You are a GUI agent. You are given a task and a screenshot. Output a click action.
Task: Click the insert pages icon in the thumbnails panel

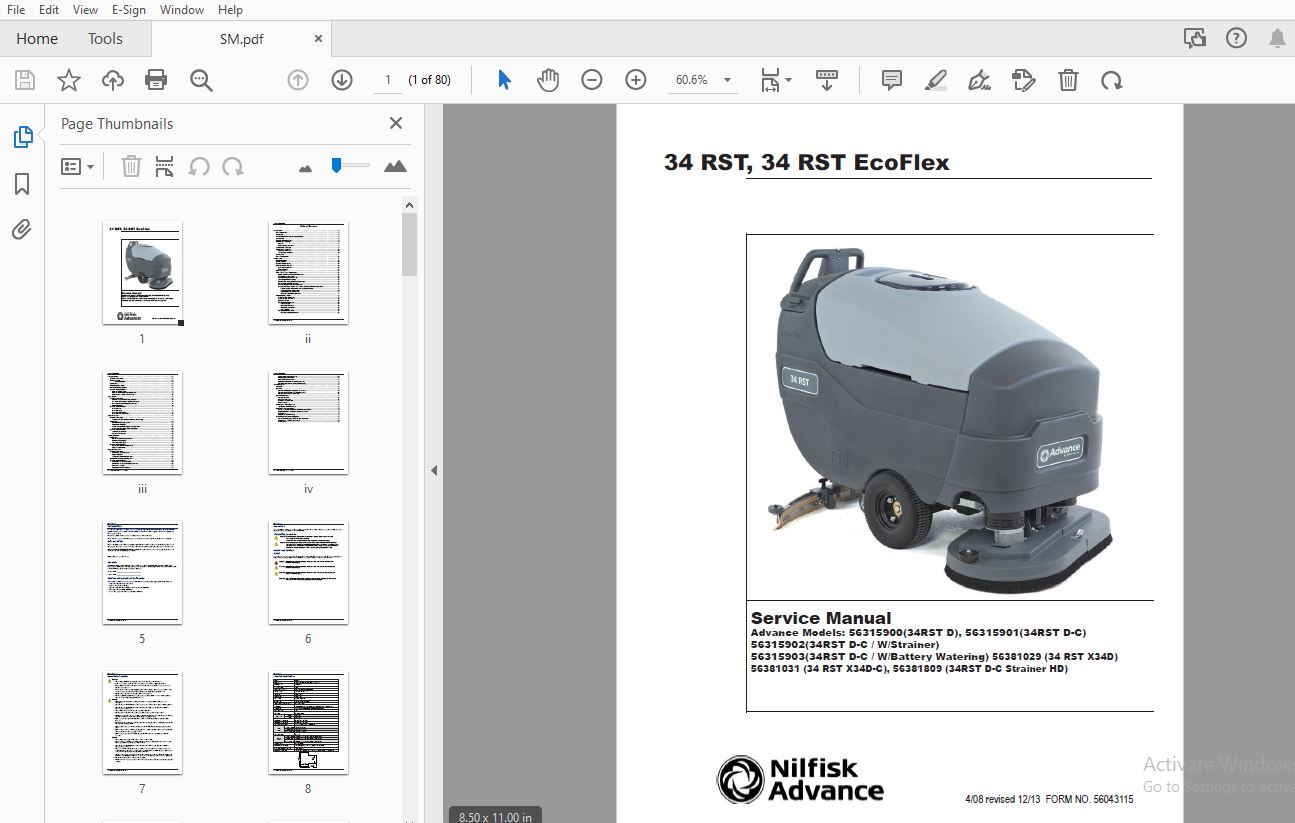point(165,167)
